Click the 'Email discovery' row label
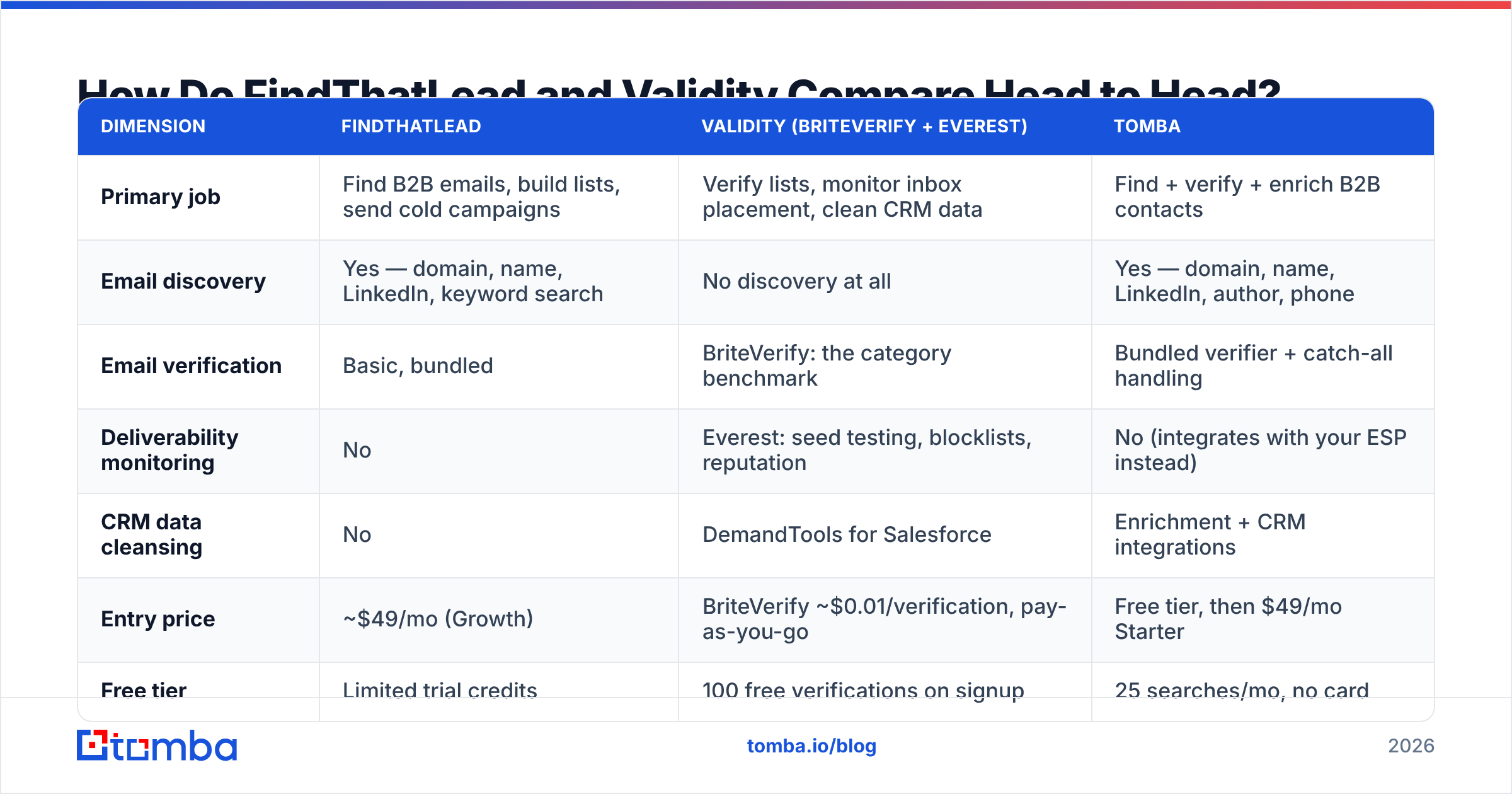 click(183, 282)
